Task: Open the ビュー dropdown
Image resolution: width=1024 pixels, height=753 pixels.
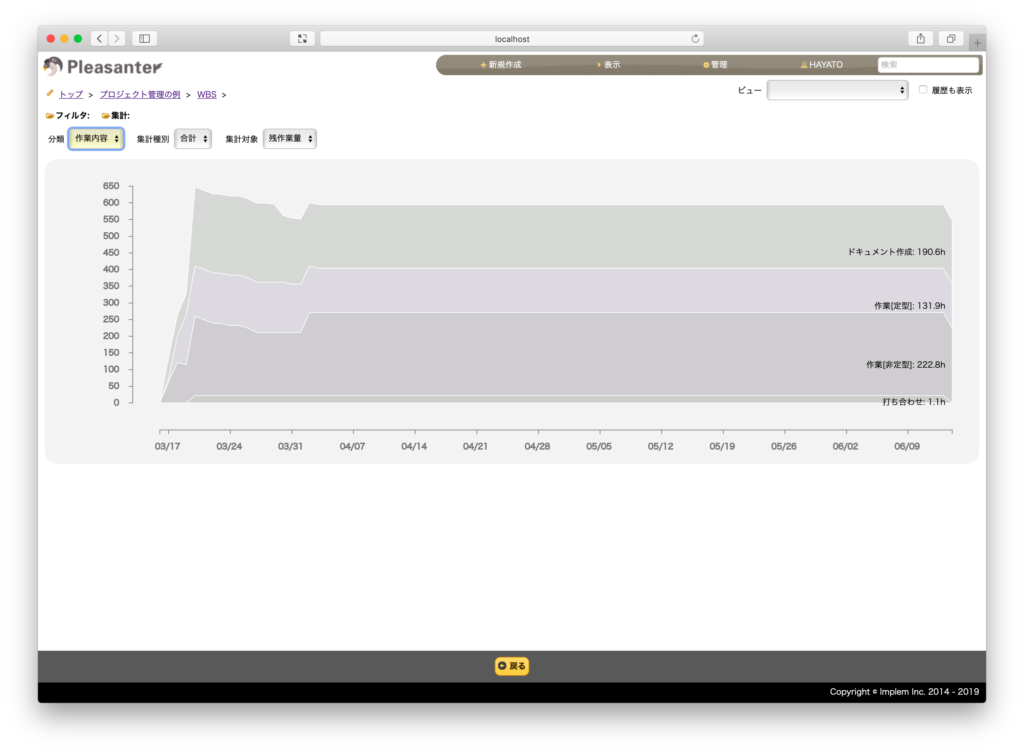Action: click(x=837, y=90)
